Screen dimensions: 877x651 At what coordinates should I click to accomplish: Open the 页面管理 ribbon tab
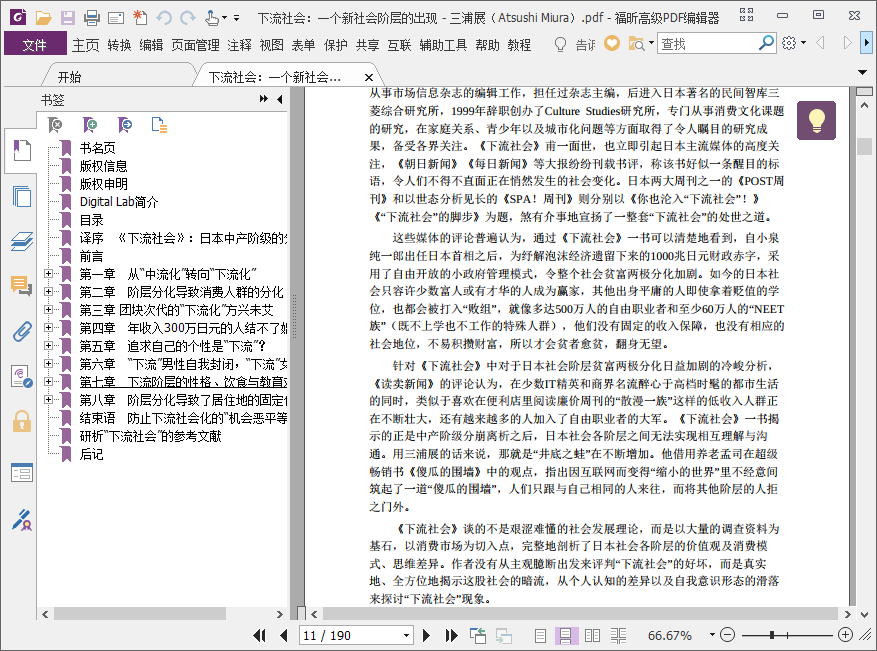(x=195, y=45)
